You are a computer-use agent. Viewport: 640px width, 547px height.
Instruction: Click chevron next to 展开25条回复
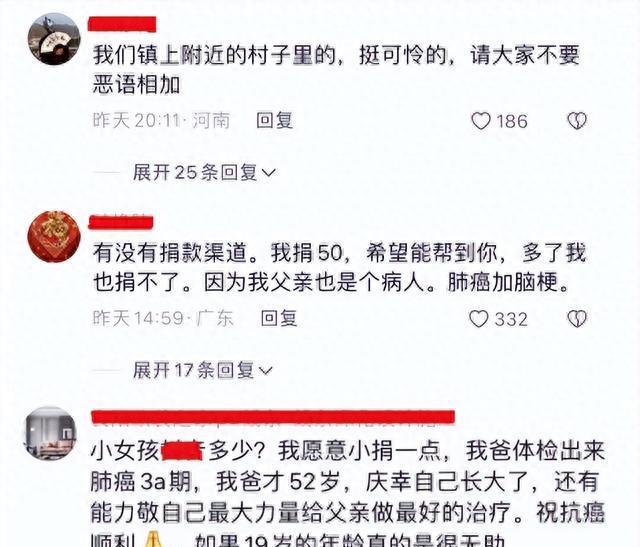(269, 173)
